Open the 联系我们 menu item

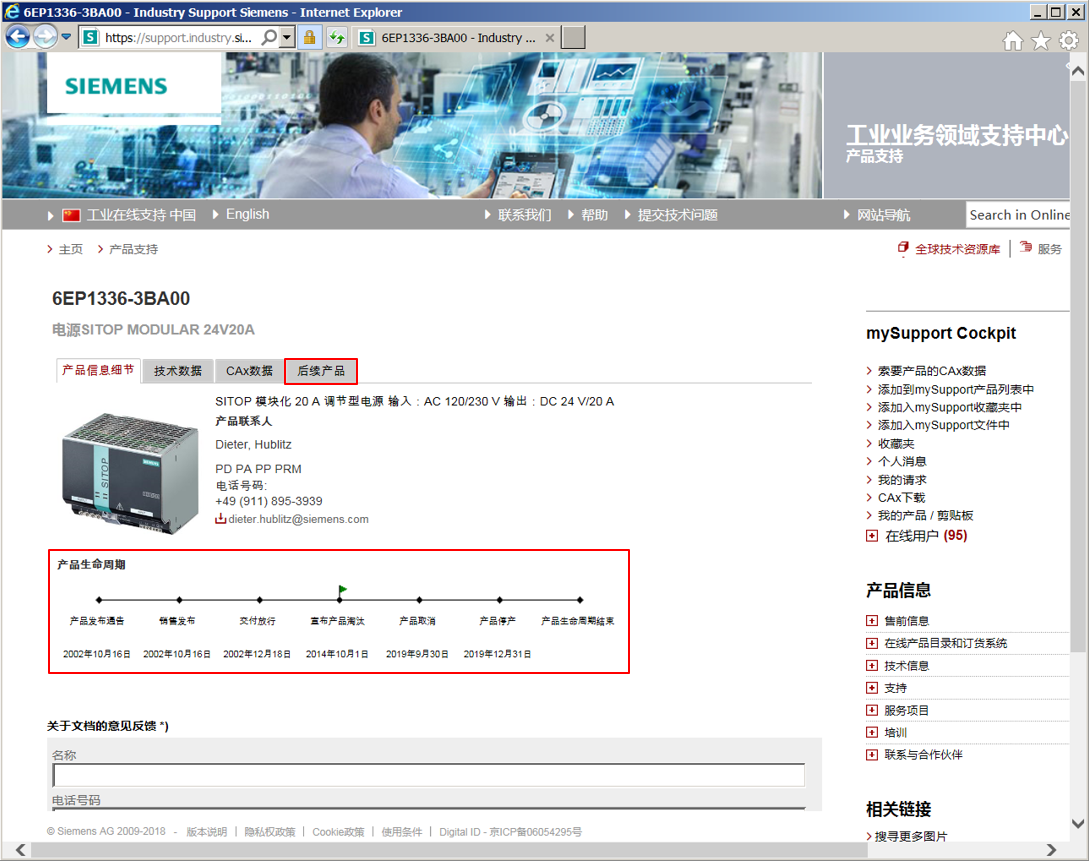pos(524,215)
